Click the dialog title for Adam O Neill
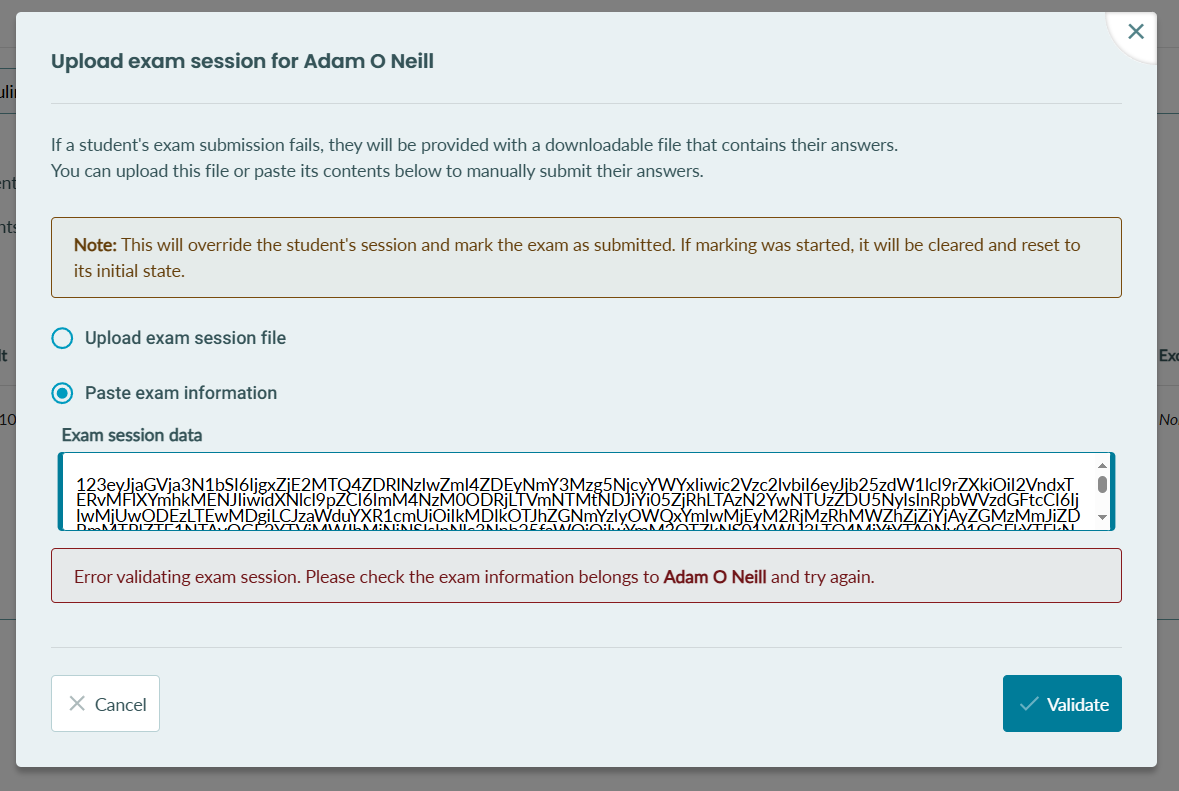Viewport: 1179px width, 791px height. point(242,61)
